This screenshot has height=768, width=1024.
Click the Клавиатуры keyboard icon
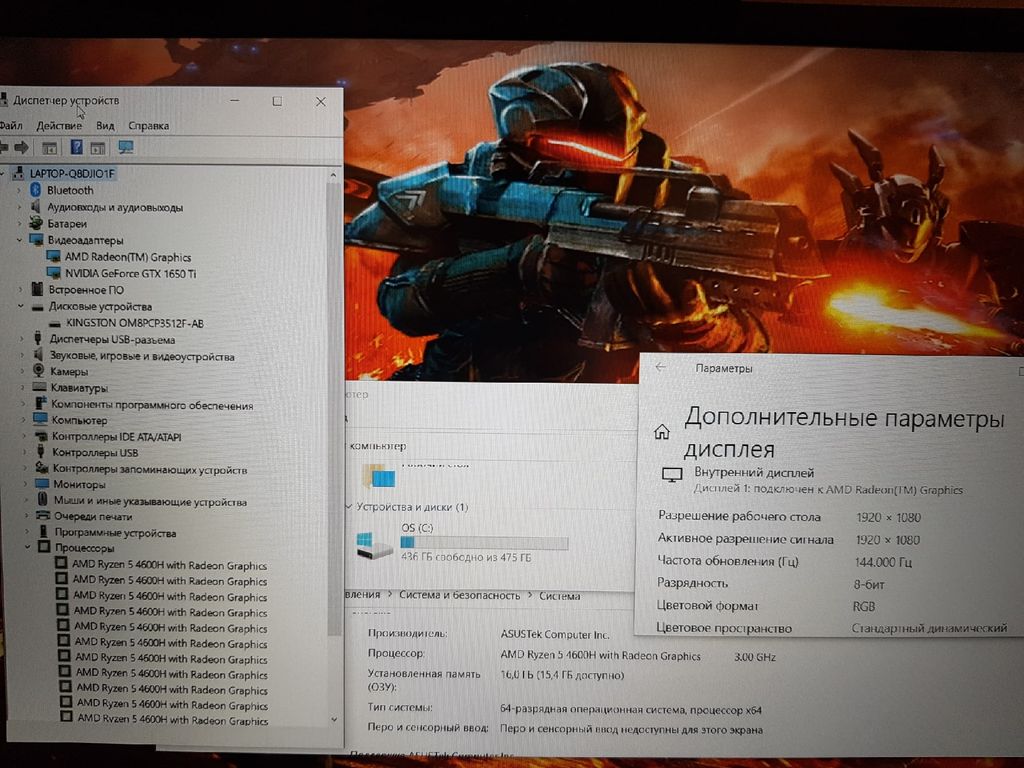tap(40, 387)
